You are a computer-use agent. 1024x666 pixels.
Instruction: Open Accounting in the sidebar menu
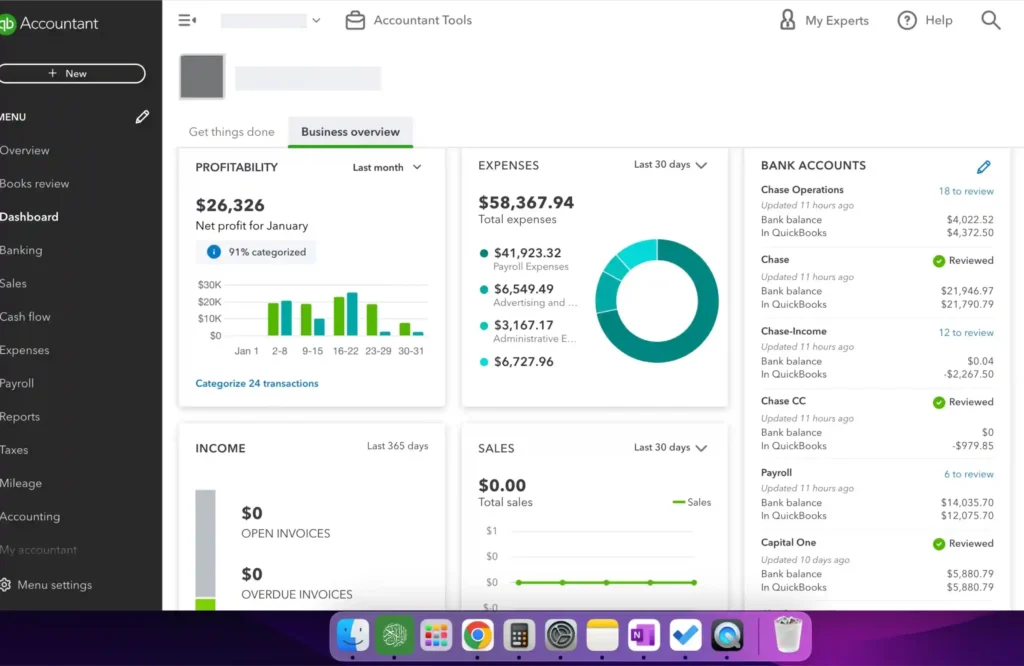[x=30, y=516]
